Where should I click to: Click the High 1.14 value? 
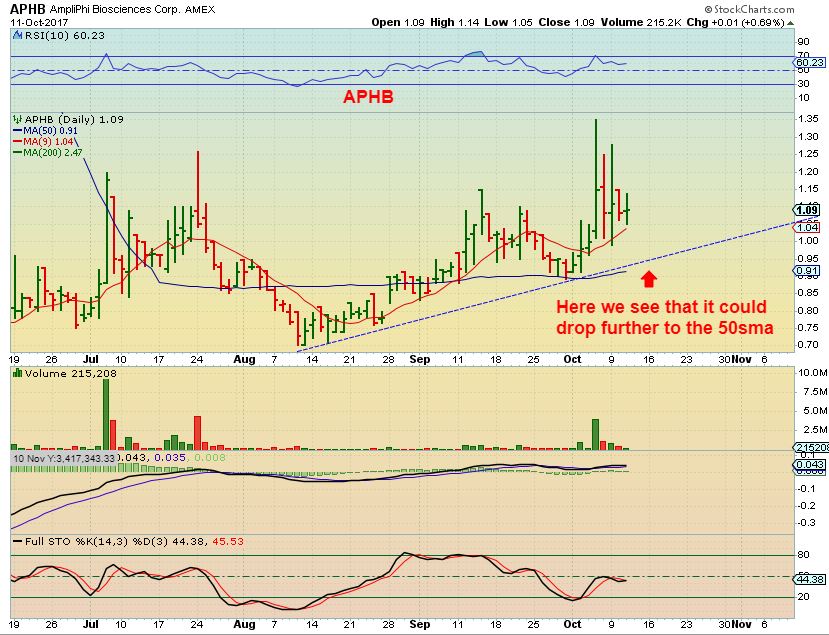pos(455,23)
